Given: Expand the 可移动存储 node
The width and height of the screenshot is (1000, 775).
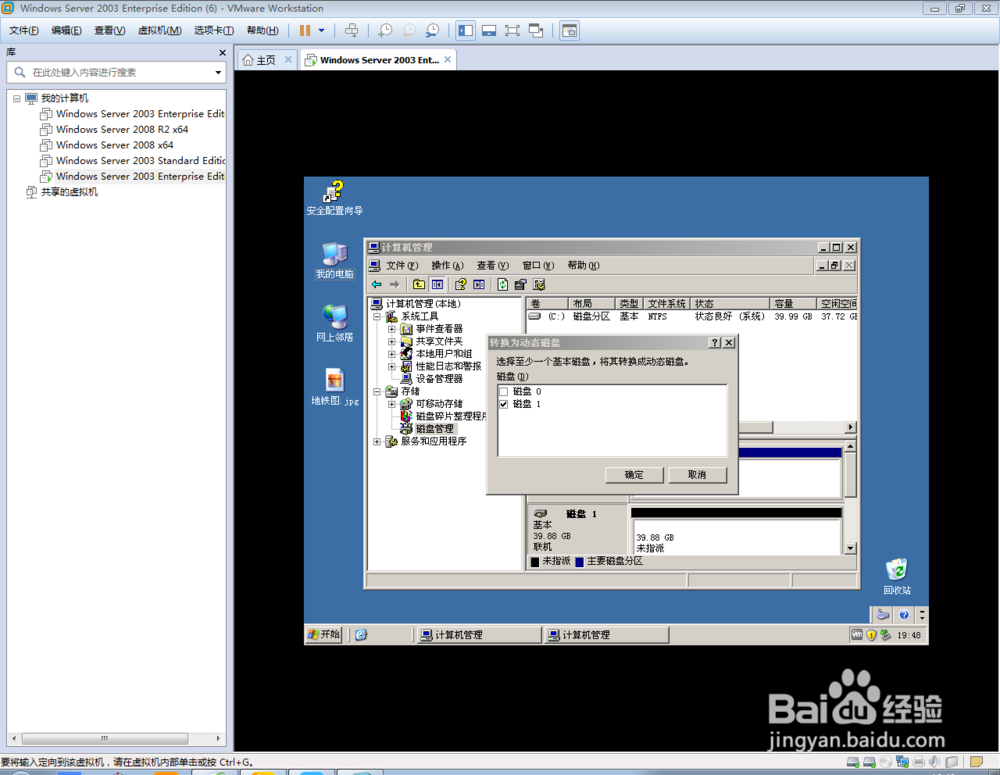Looking at the screenshot, I should (392, 404).
